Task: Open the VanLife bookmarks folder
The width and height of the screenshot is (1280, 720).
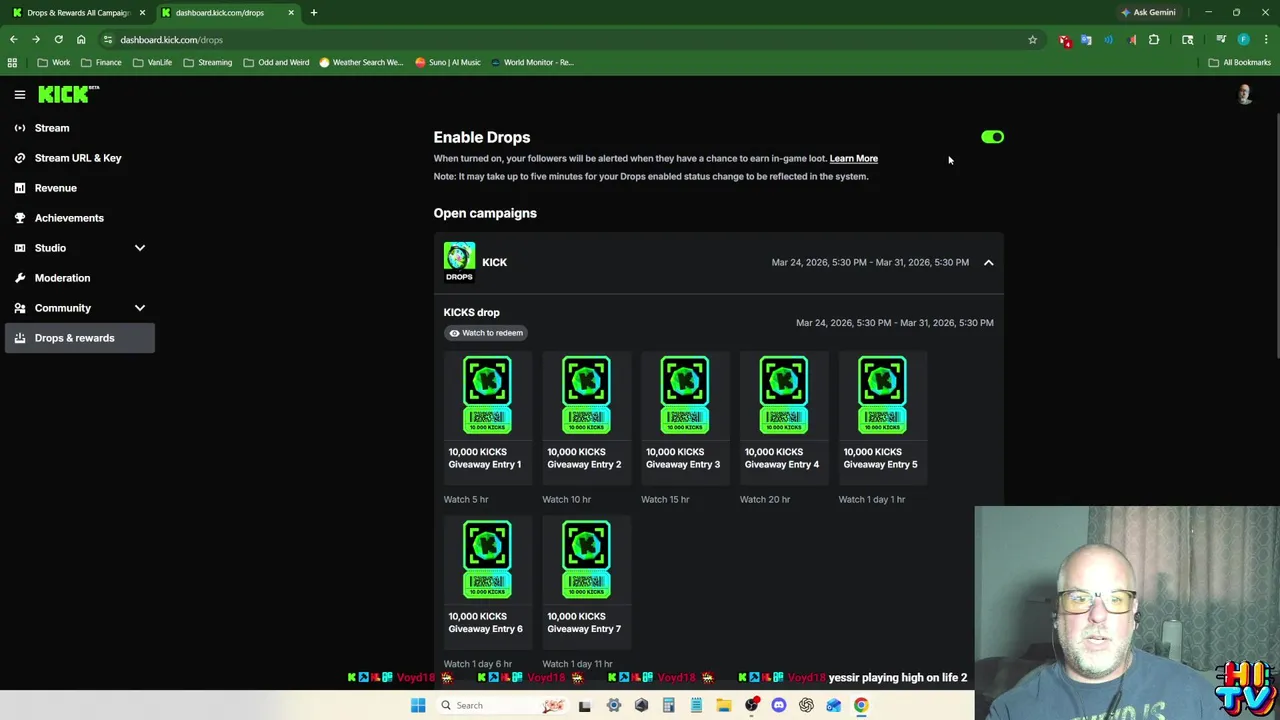Action: pos(152,62)
